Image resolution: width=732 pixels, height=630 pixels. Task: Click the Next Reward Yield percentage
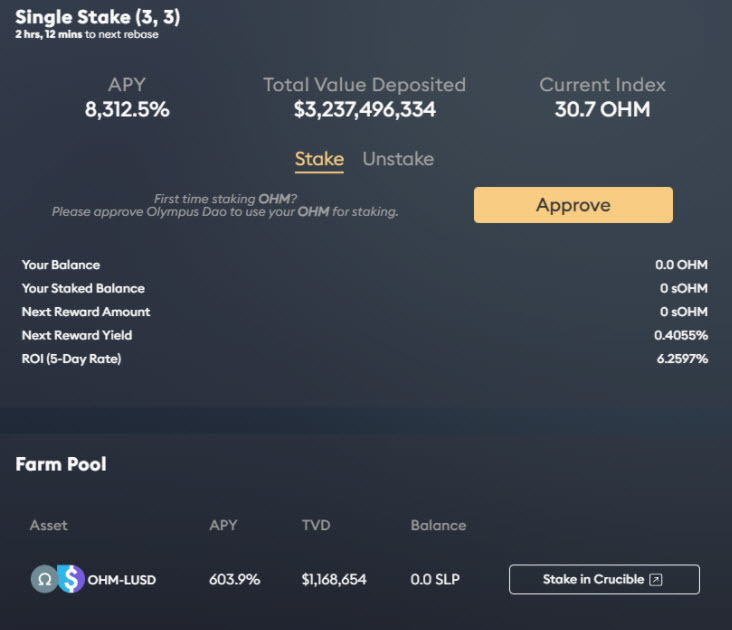(x=681, y=335)
